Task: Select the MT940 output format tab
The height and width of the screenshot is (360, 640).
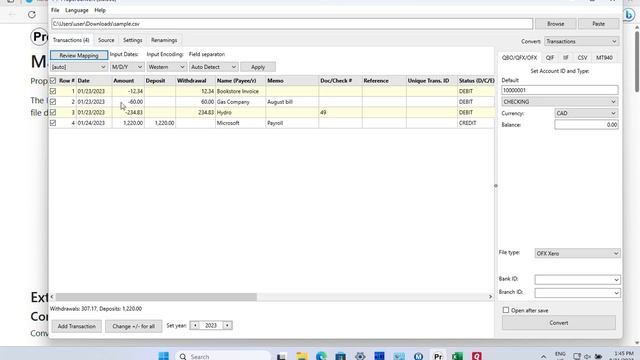Action: tap(604, 58)
